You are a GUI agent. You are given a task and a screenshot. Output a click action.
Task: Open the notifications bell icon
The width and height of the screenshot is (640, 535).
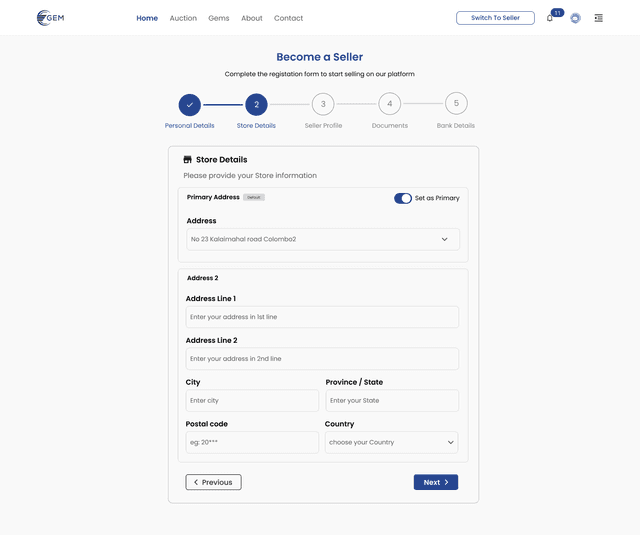(x=550, y=18)
